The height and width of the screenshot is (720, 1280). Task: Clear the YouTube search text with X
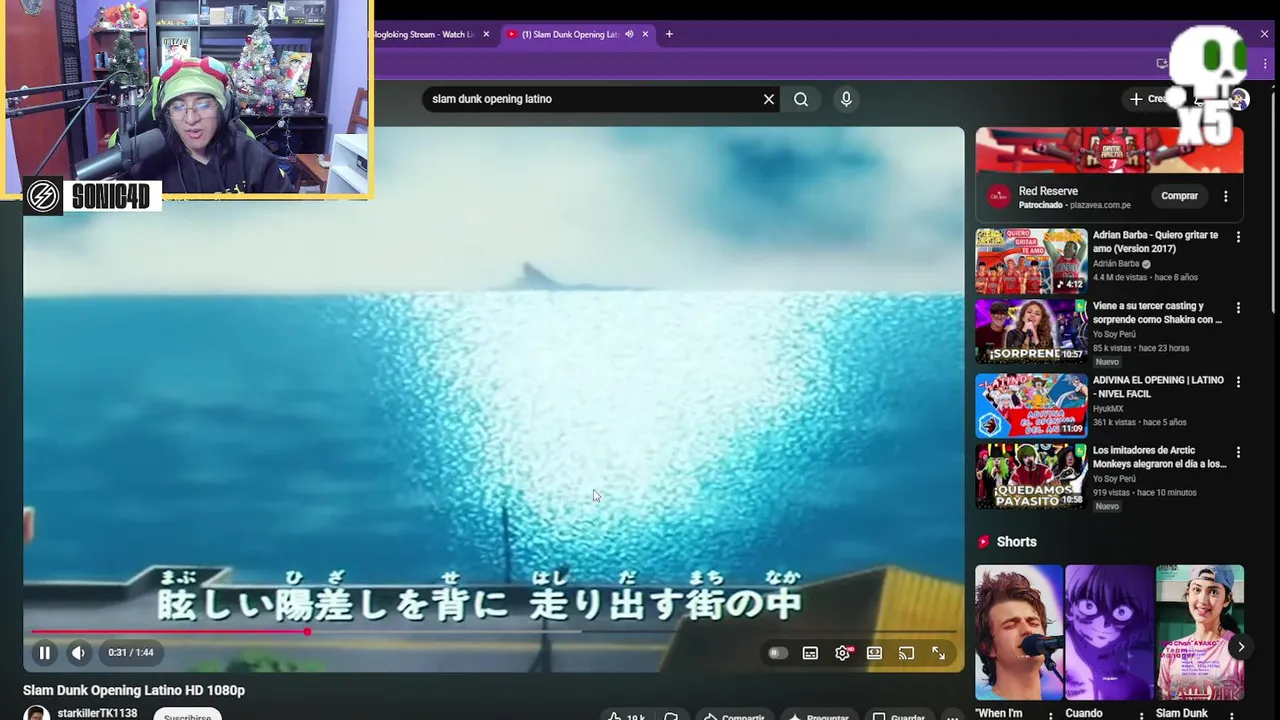click(x=768, y=99)
